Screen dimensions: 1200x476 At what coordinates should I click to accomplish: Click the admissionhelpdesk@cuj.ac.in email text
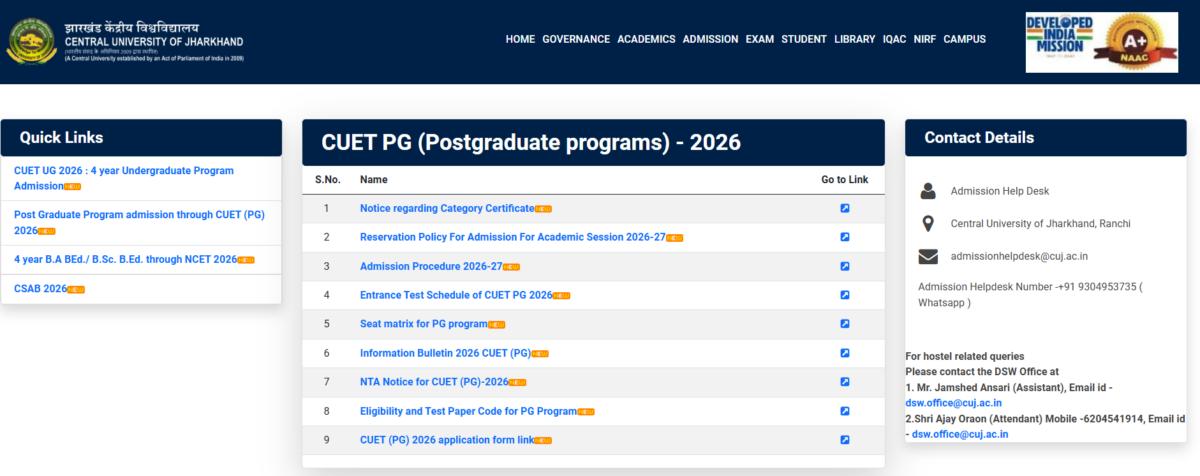[x=1019, y=257]
